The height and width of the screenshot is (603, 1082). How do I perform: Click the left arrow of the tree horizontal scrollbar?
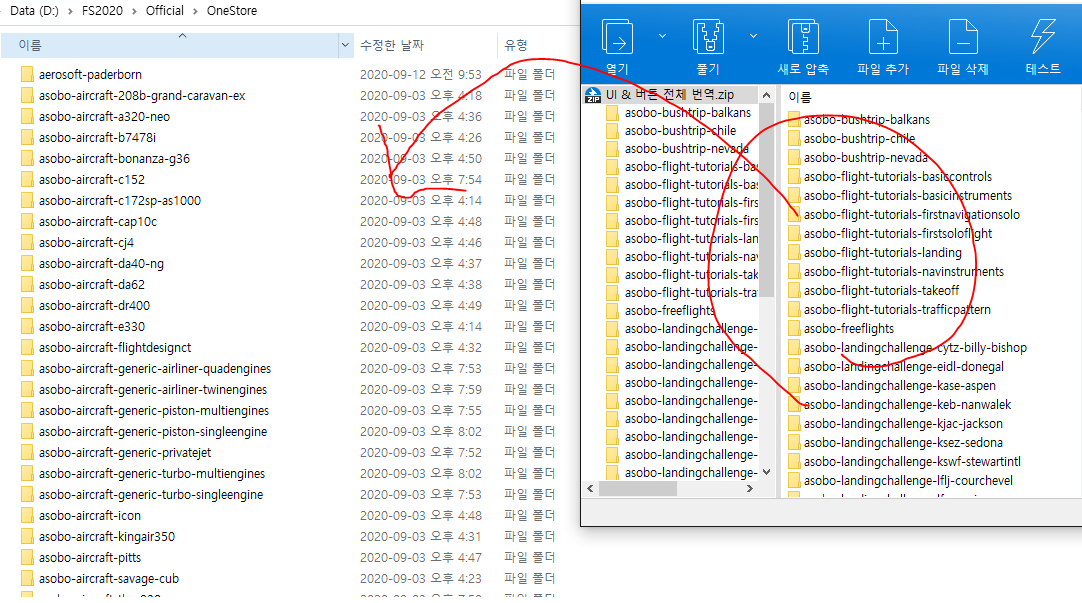590,488
